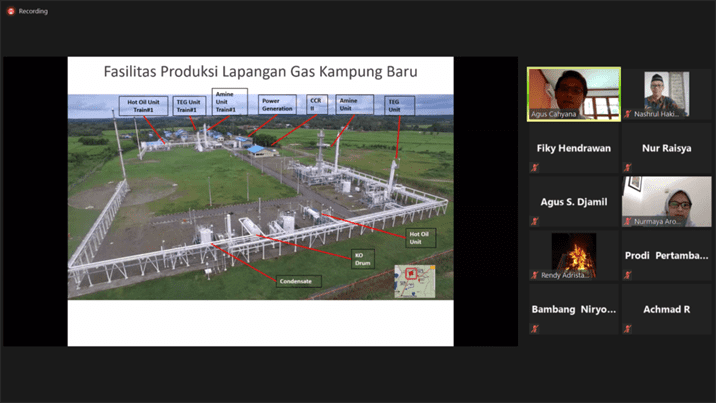Click muted mic icon on Agus S. Djamil tile
This screenshot has width=716, height=403.
tap(535, 221)
